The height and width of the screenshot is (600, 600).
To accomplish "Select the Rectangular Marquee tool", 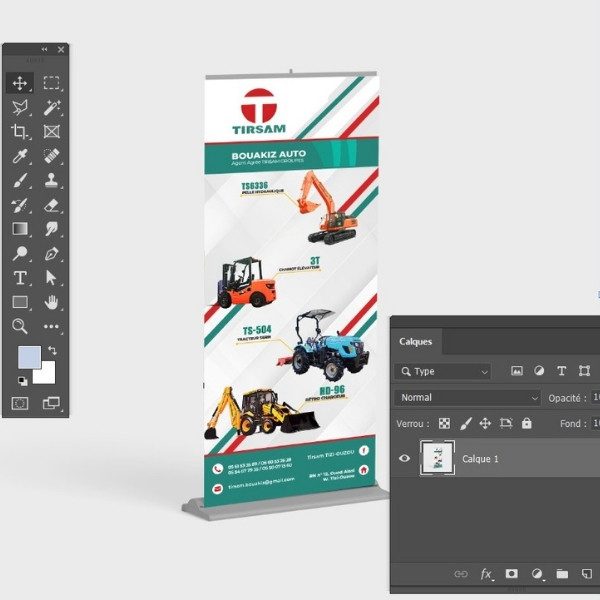I will (52, 83).
